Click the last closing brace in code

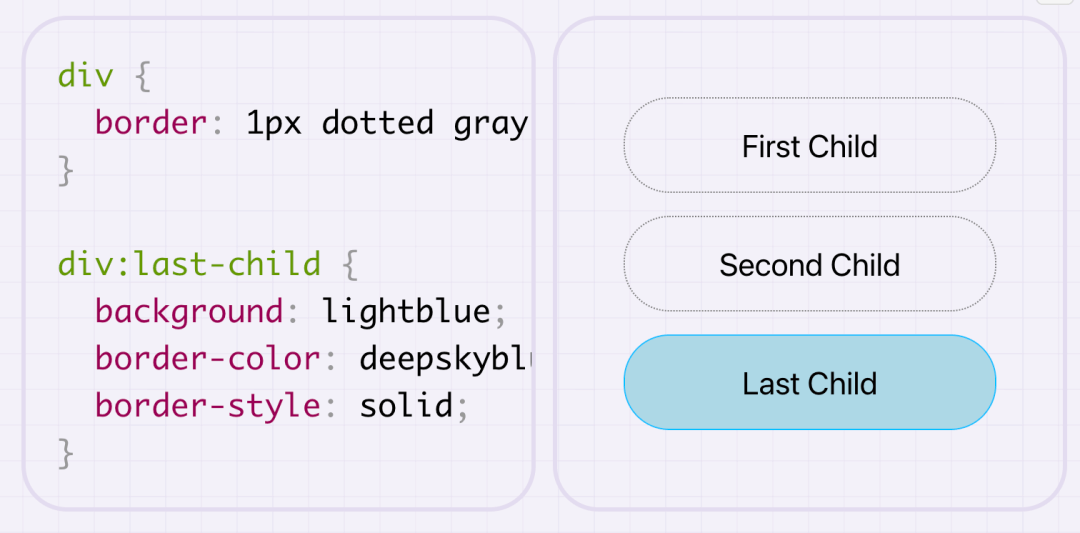(66, 454)
